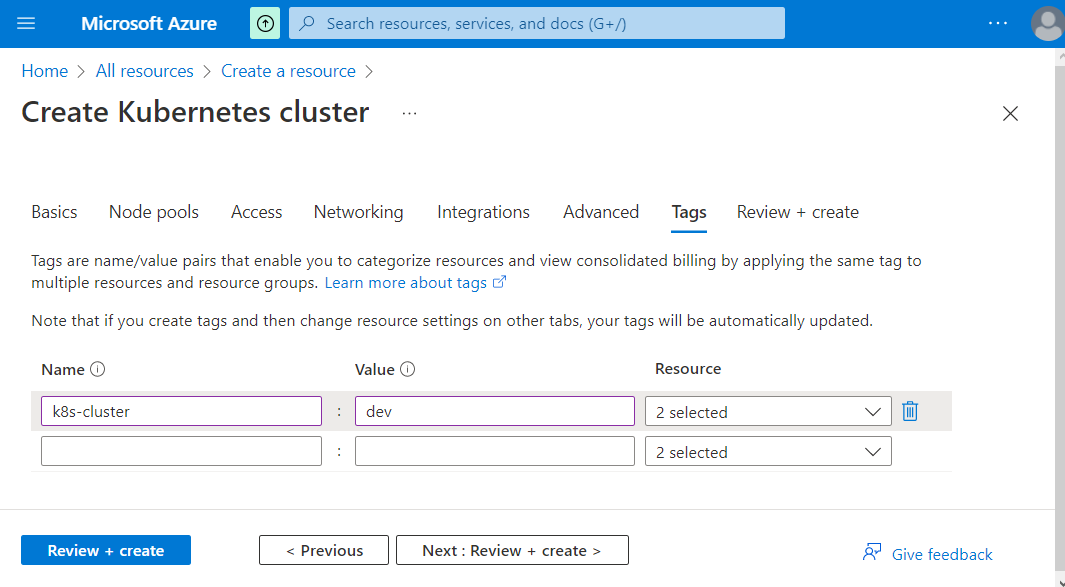1065x587 pixels.
Task: Switch to the Review + create tab
Action: point(797,212)
